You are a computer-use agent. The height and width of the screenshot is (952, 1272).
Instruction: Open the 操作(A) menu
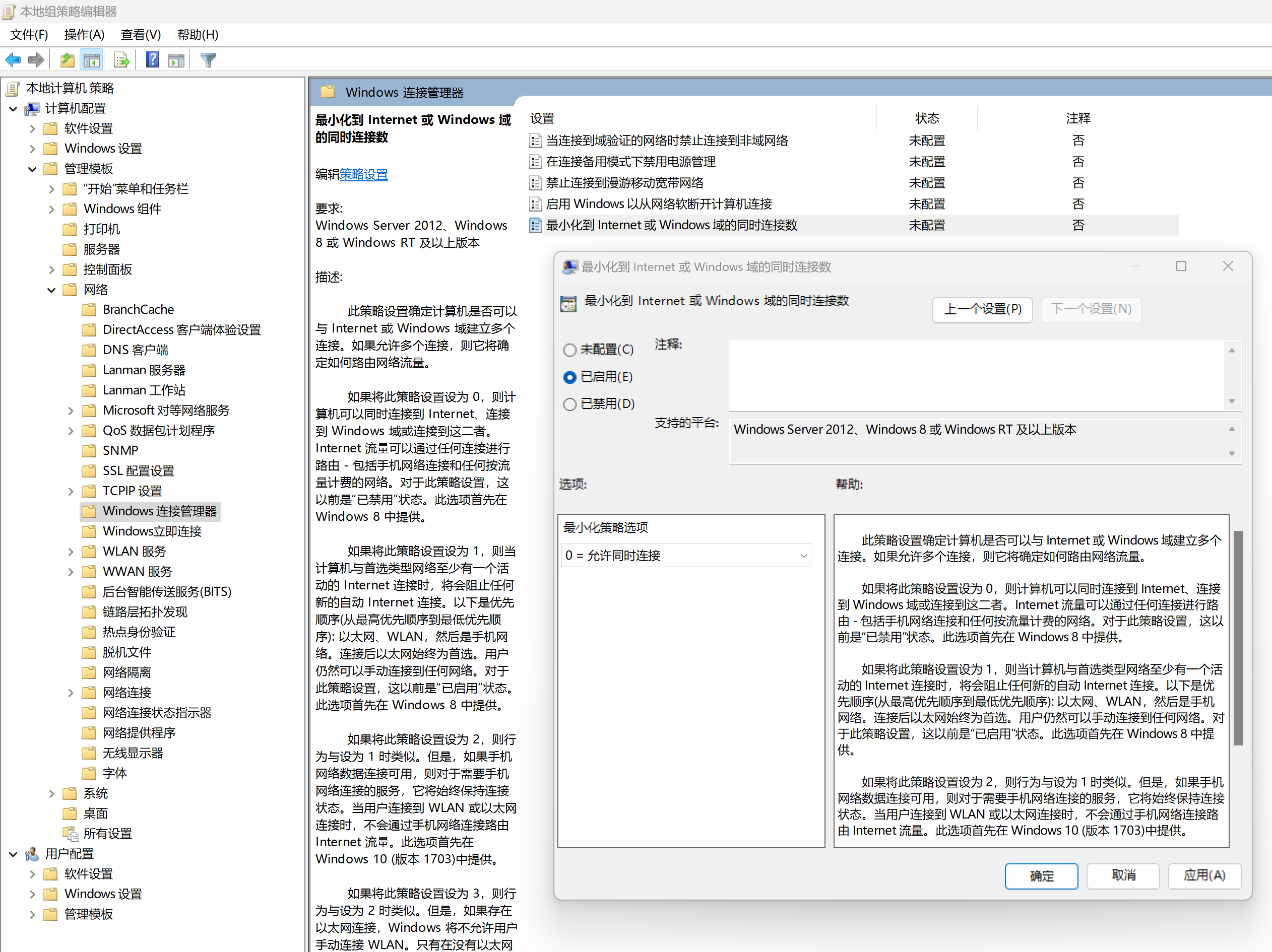[85, 34]
